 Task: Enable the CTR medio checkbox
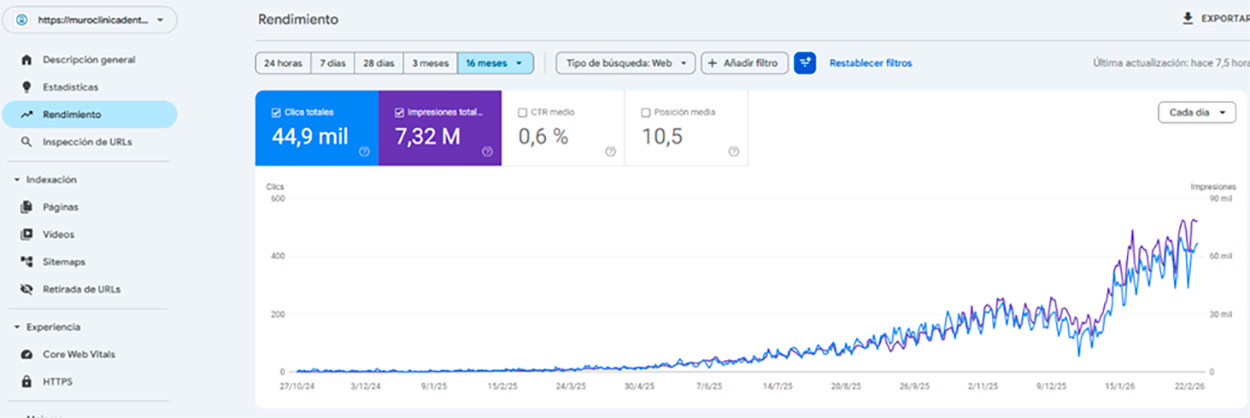(x=522, y=113)
